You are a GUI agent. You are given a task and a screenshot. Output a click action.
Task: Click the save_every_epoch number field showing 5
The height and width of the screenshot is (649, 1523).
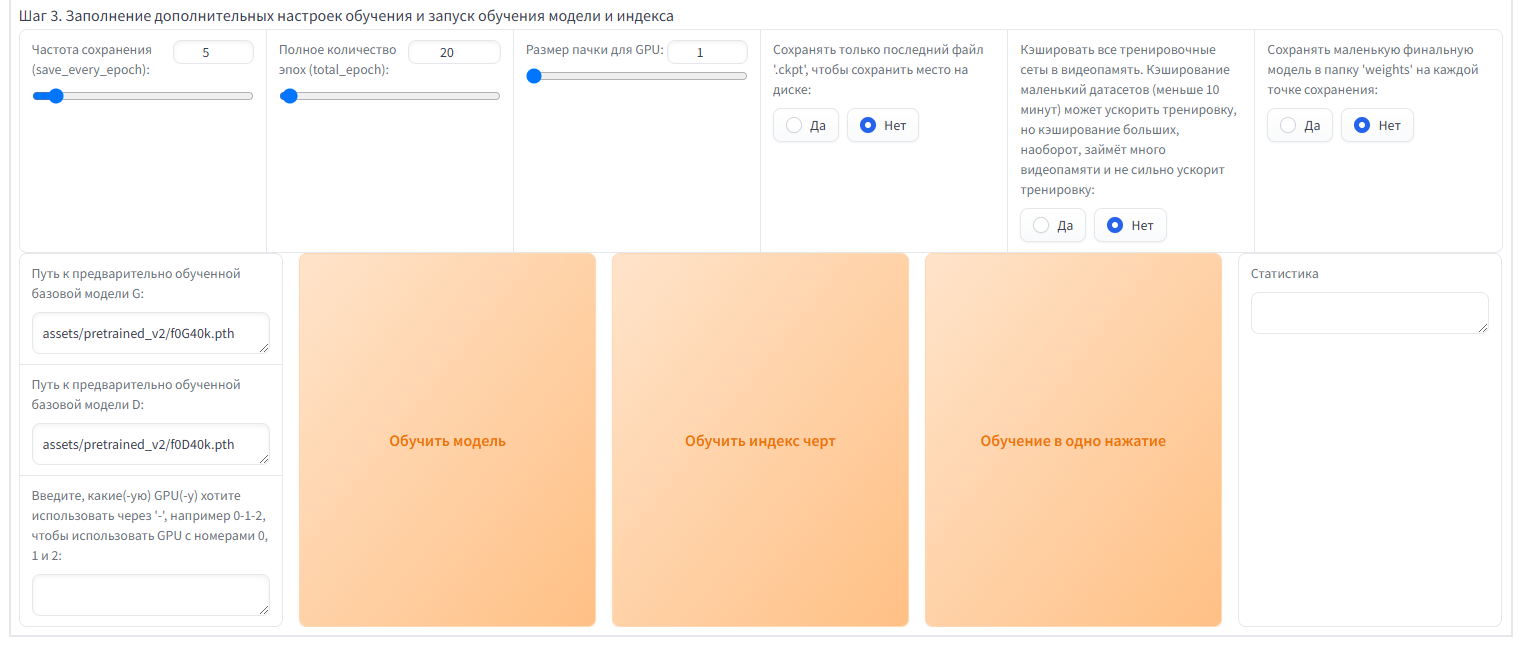pos(213,52)
